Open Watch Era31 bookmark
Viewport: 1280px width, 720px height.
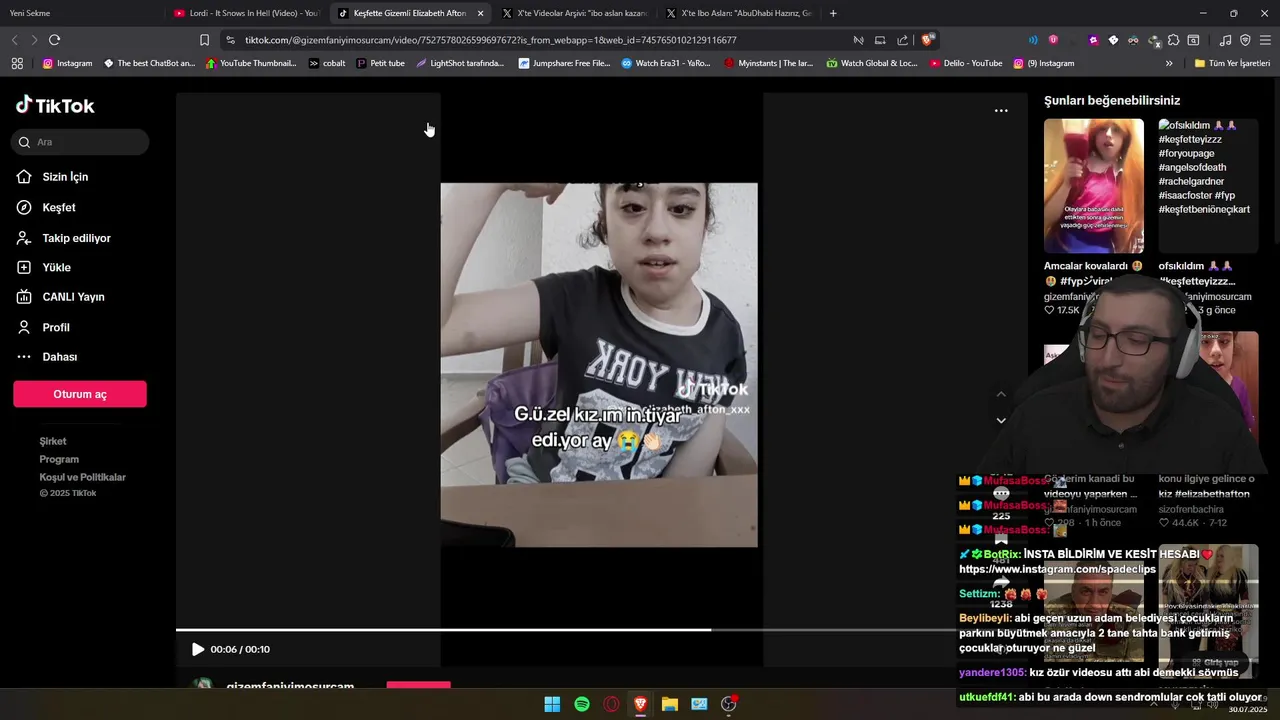click(x=666, y=63)
